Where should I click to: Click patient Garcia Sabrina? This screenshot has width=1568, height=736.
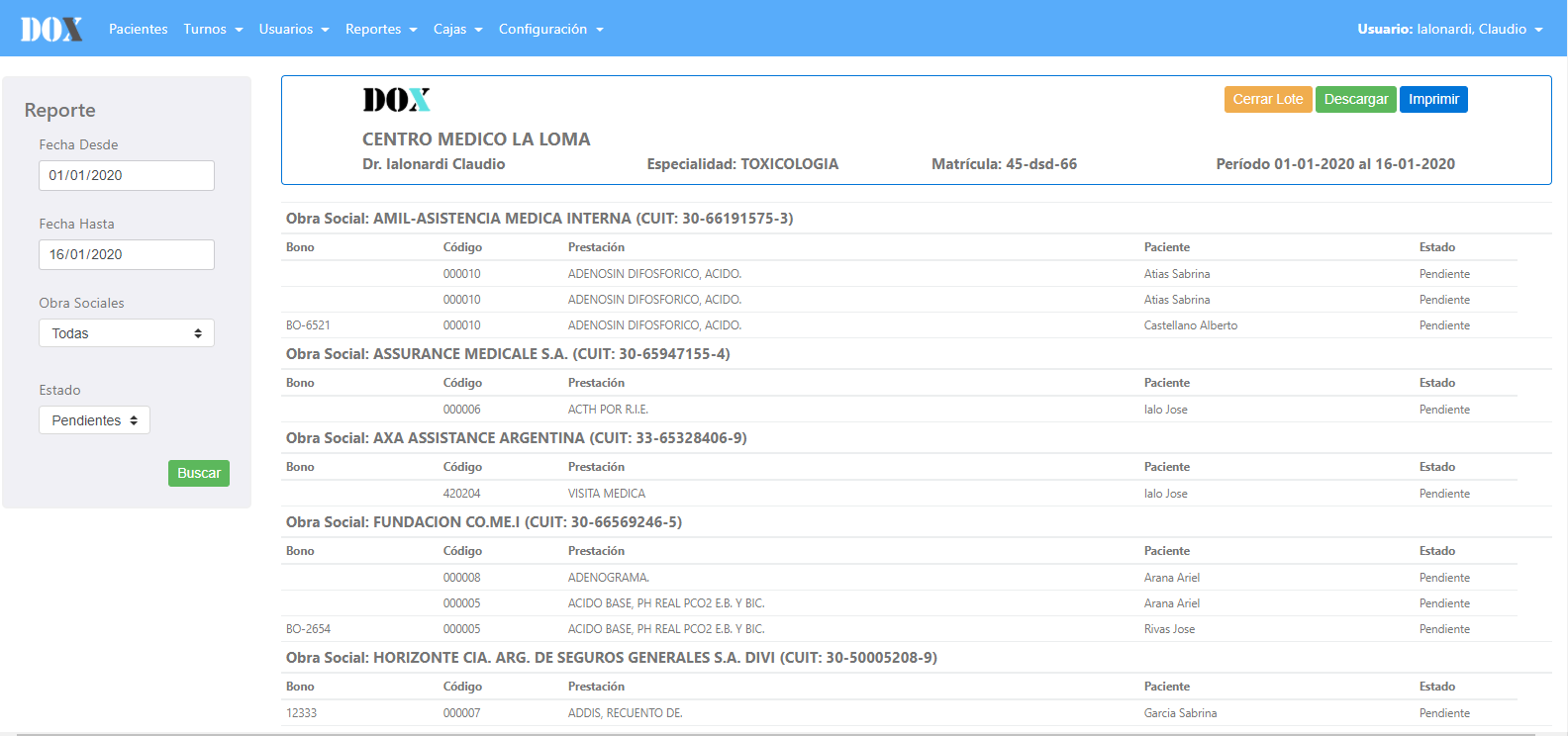click(1181, 713)
